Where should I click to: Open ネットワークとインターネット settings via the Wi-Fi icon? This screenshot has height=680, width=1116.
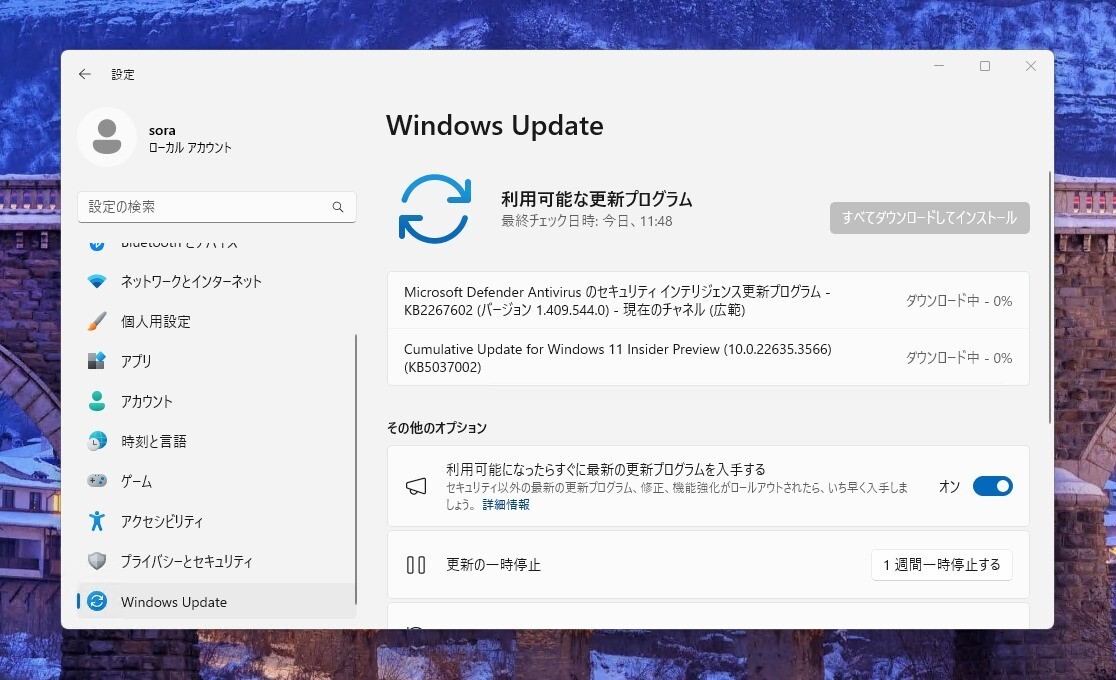tap(96, 281)
